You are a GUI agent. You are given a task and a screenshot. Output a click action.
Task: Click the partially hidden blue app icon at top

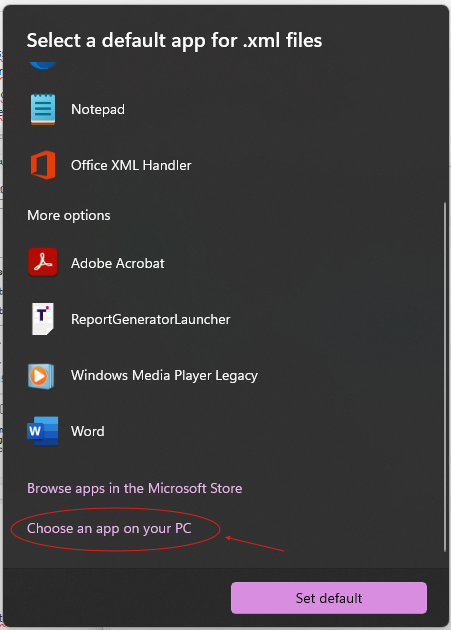coord(43,65)
